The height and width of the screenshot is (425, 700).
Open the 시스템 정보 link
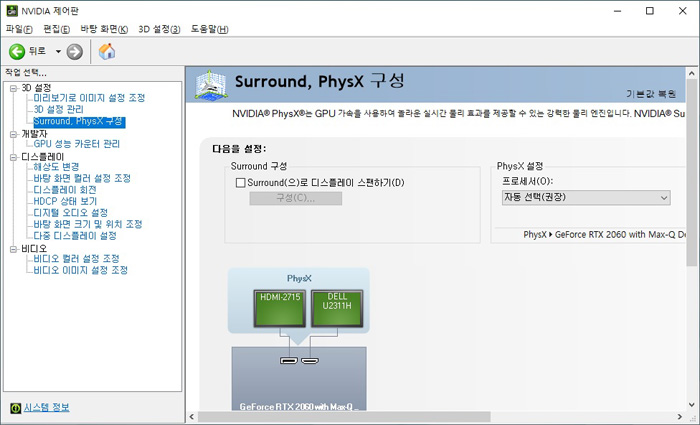[46, 408]
